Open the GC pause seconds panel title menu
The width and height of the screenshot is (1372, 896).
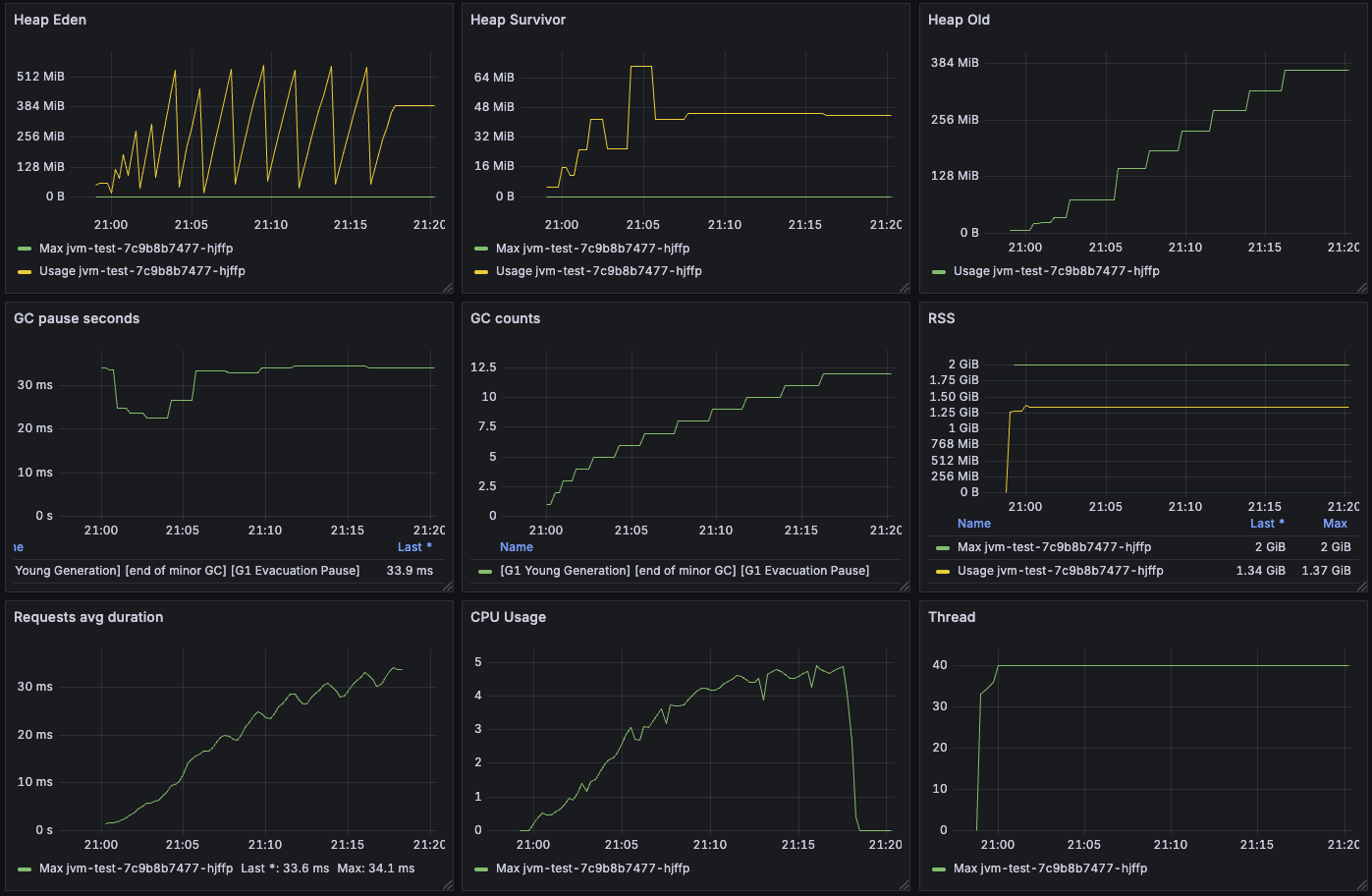coord(77,318)
